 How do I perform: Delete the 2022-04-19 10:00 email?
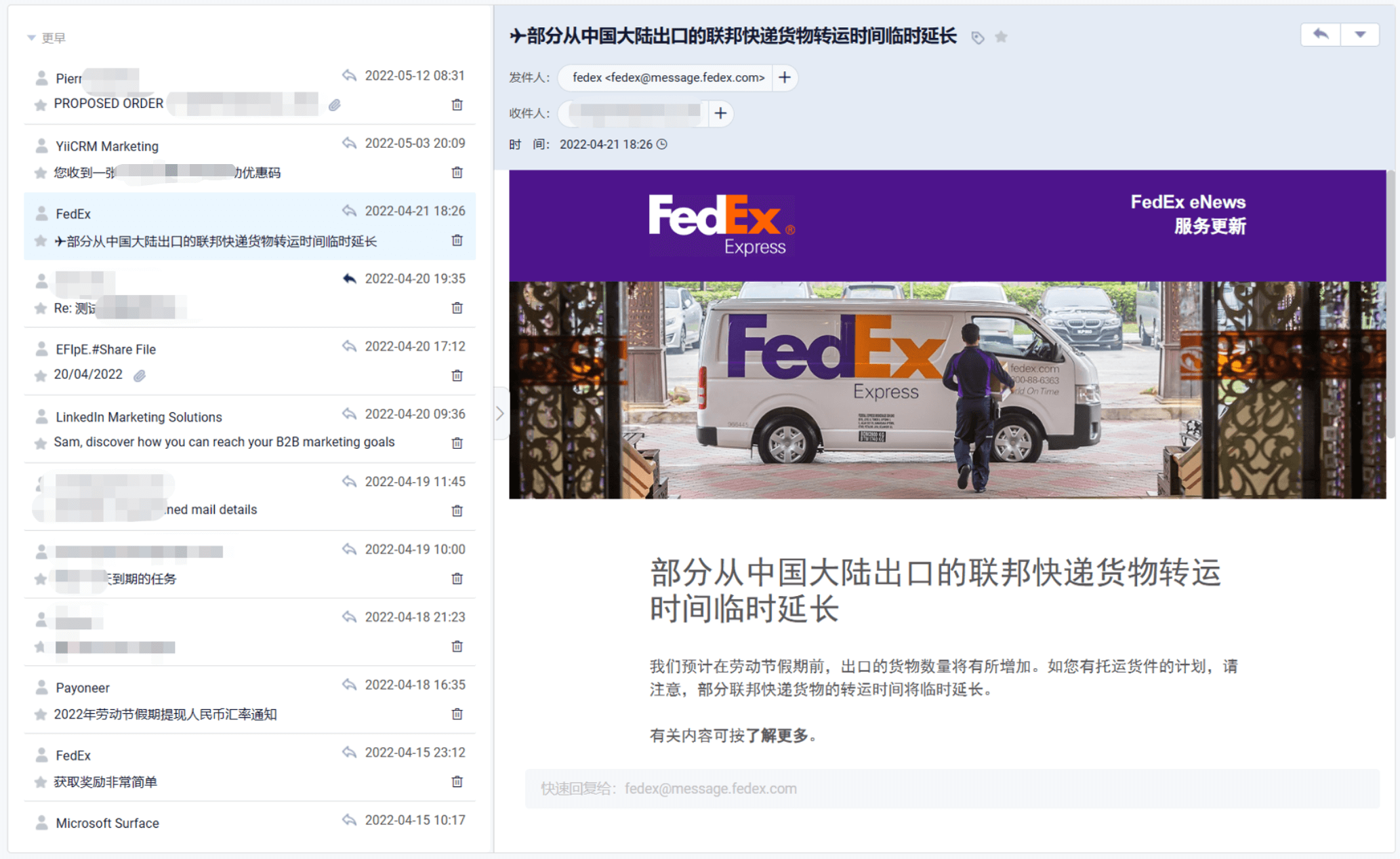457,578
